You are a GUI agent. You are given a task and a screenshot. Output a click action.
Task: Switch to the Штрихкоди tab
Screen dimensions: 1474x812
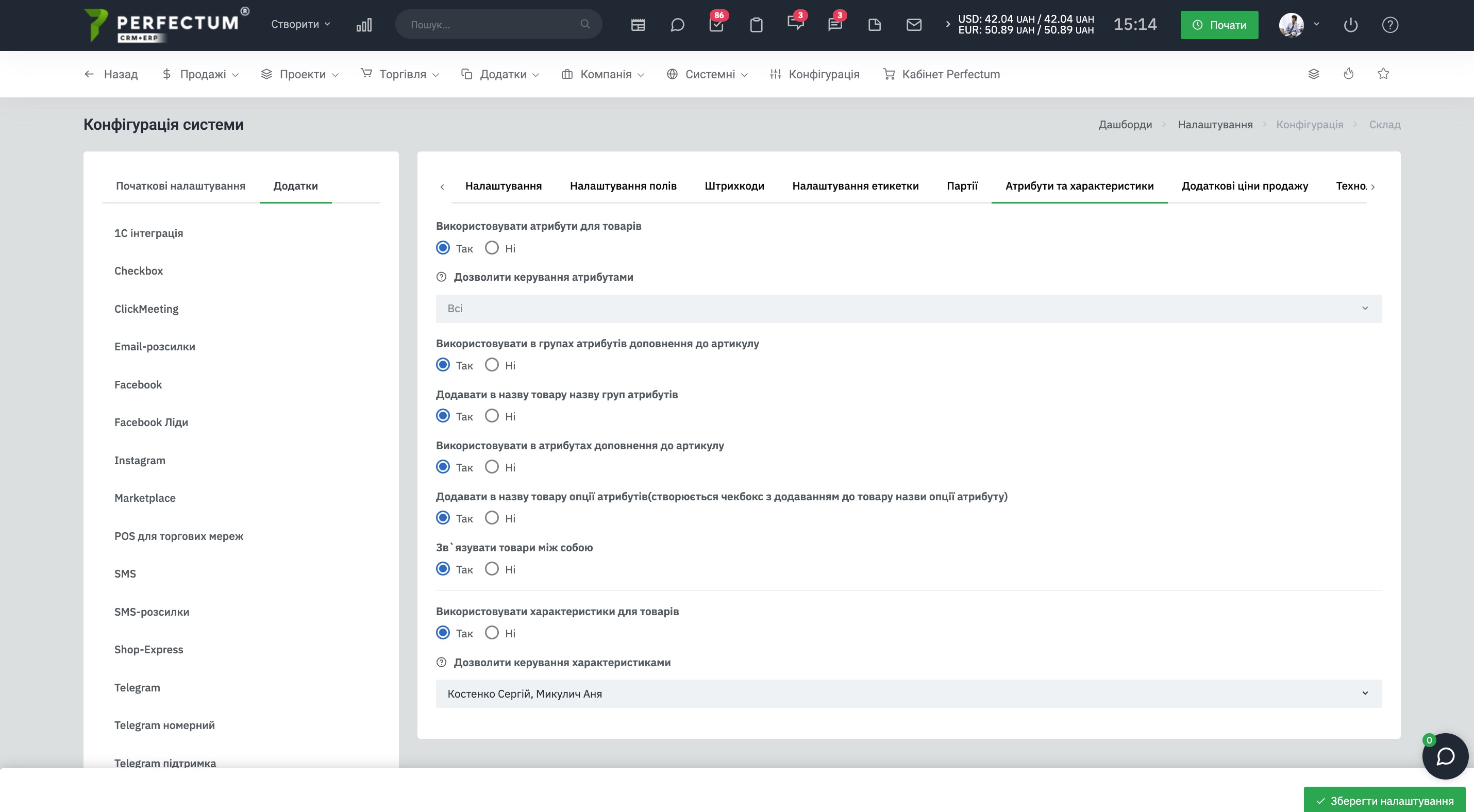coord(734,186)
